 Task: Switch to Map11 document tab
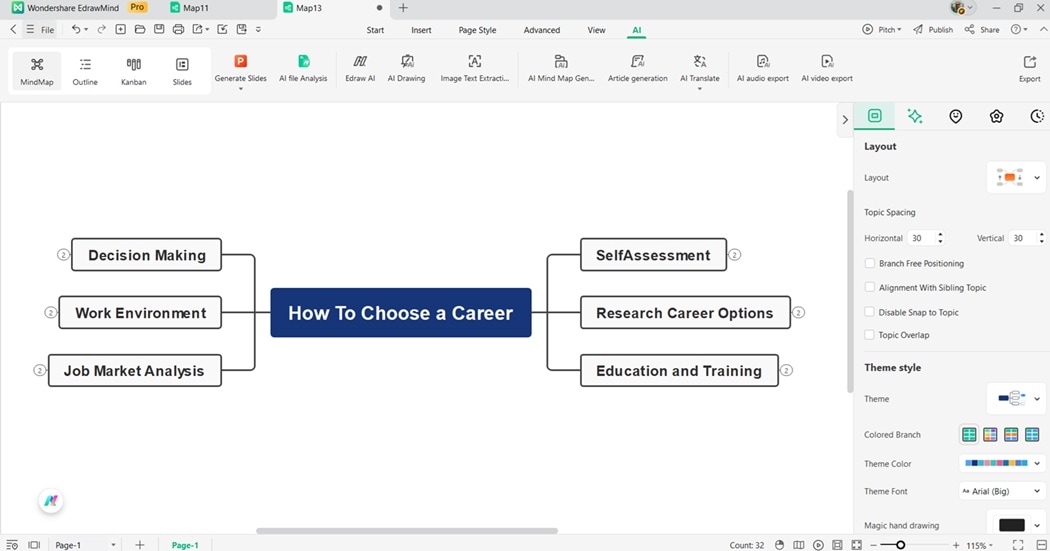coord(196,8)
